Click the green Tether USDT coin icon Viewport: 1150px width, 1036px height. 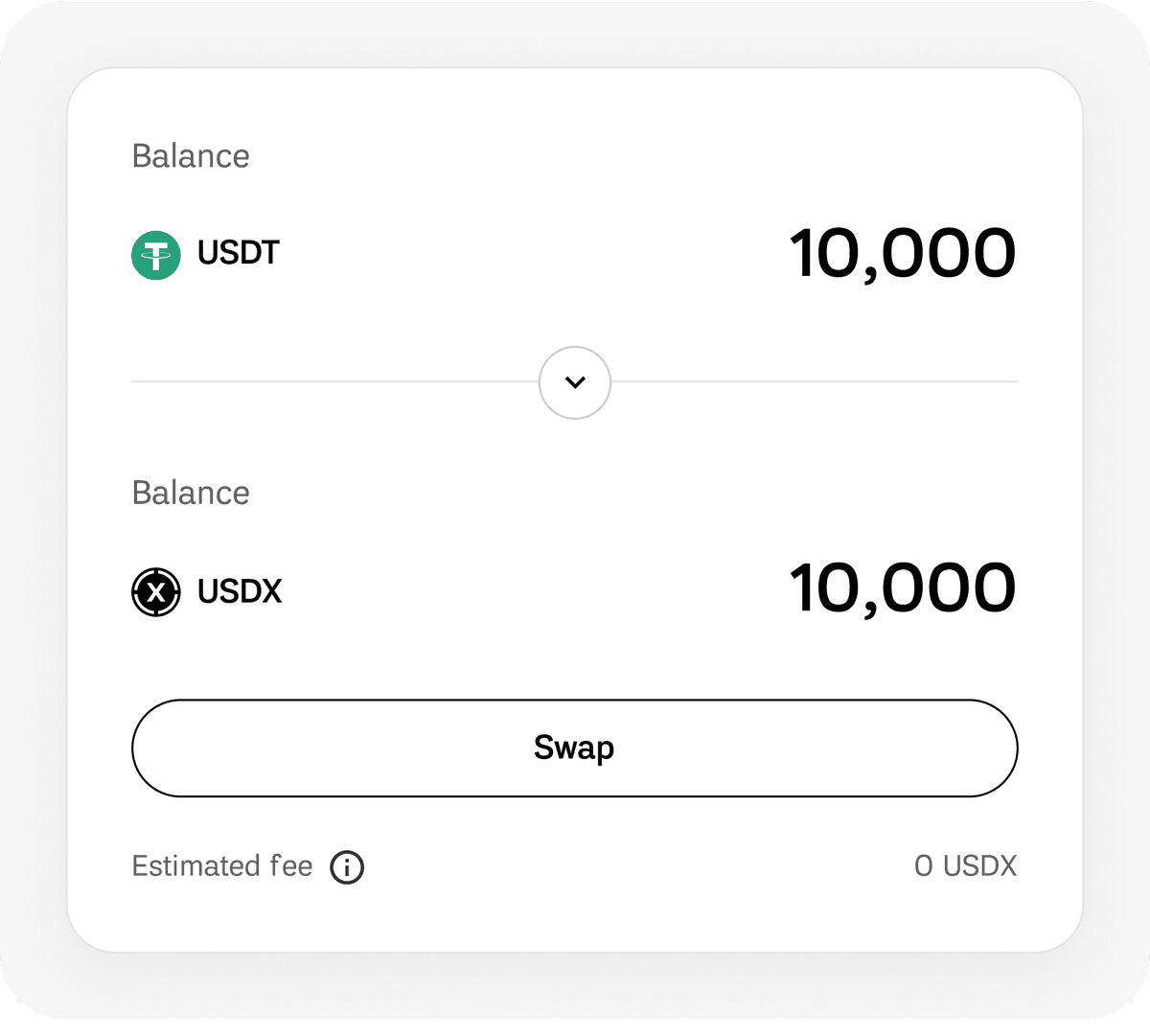(x=155, y=255)
